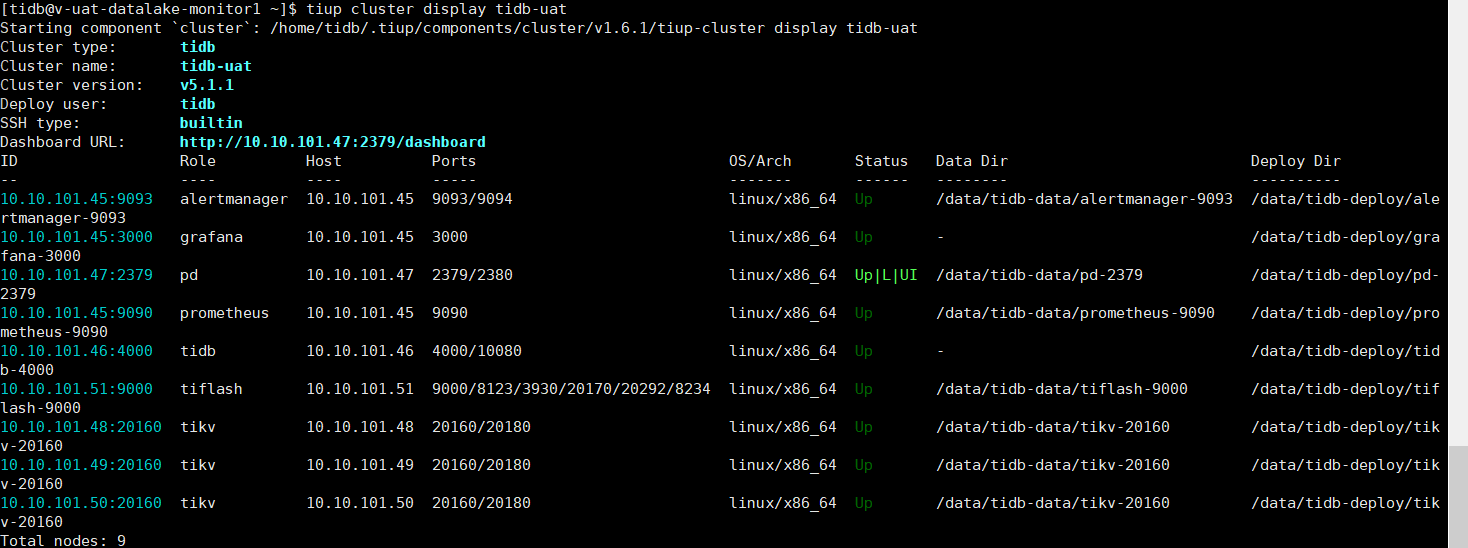1468x548 pixels.
Task: Open the Dashboard URL link
Action: click(x=332, y=142)
